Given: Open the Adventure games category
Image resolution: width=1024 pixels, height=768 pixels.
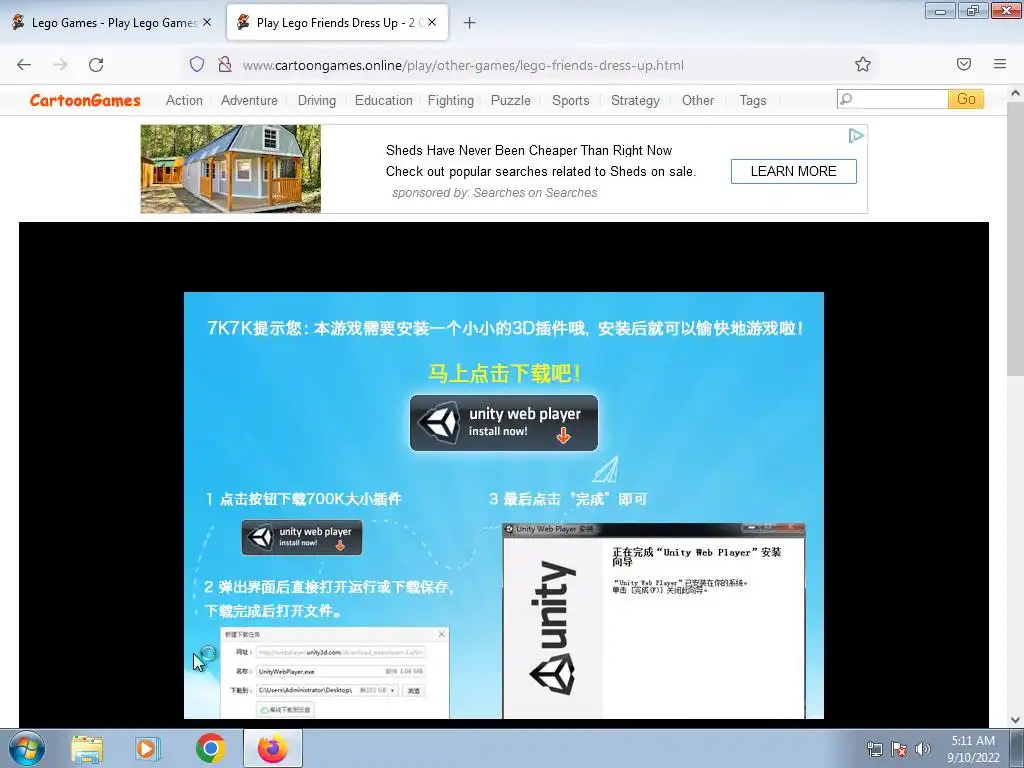Looking at the screenshot, I should (249, 101).
